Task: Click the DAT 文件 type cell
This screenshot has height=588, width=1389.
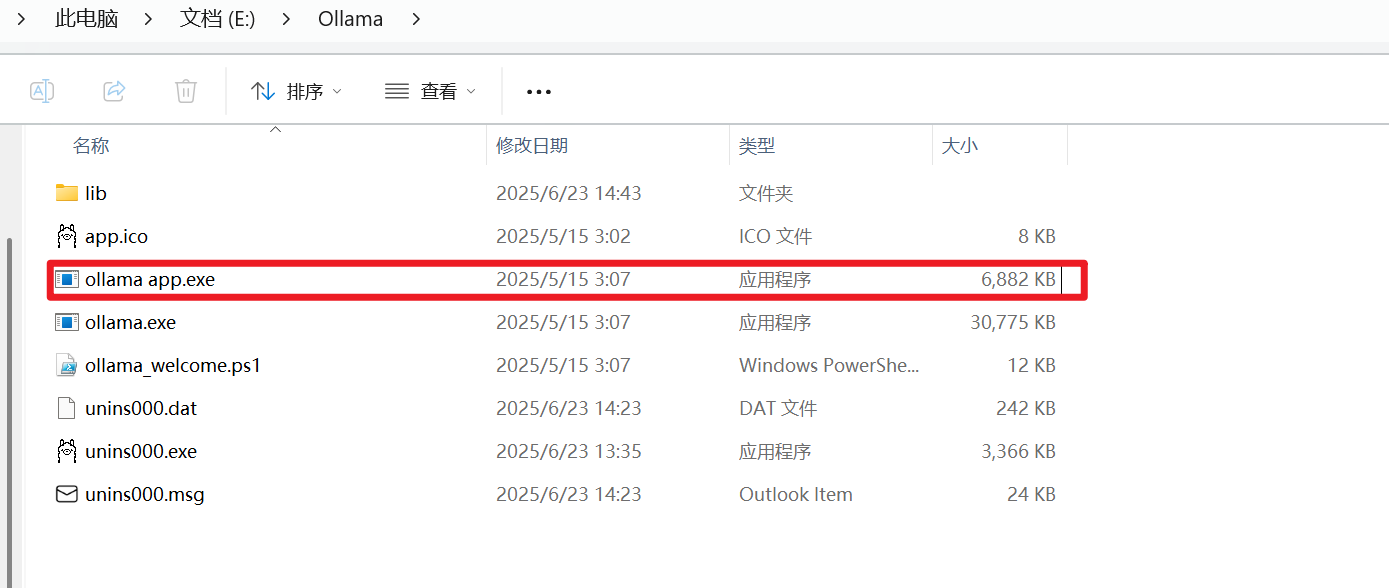Action: [778, 409]
